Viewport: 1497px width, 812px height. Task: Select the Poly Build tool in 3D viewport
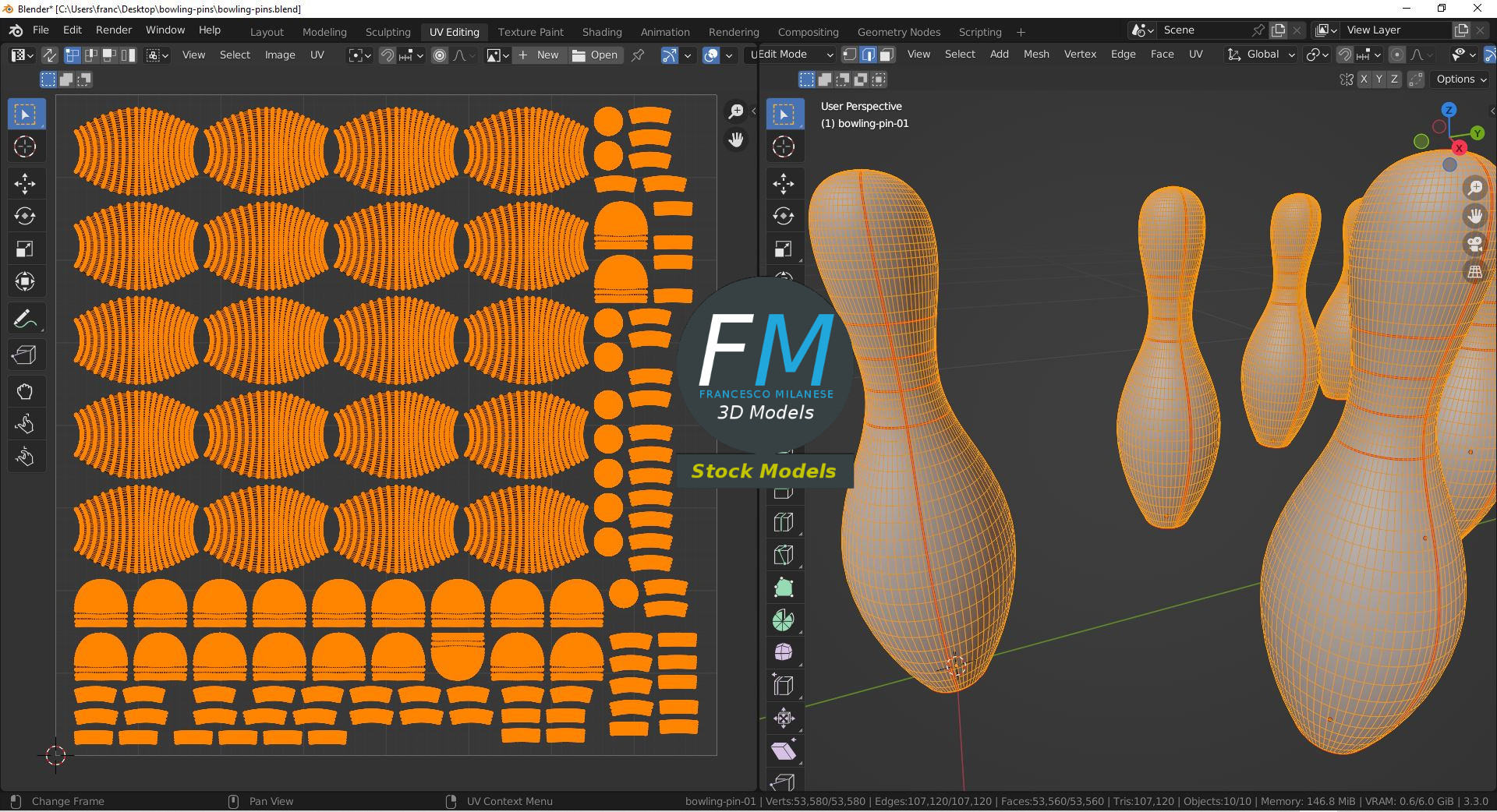click(784, 588)
